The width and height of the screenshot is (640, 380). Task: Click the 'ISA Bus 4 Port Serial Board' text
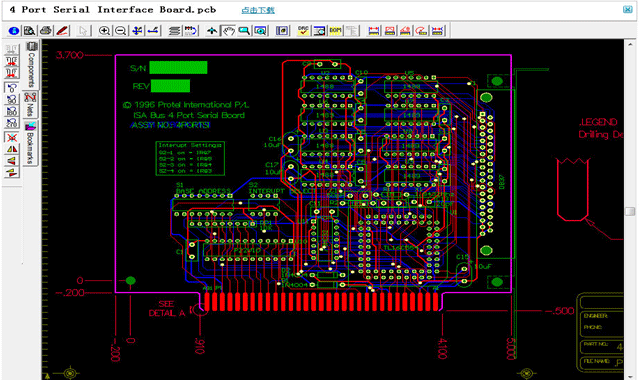click(189, 115)
